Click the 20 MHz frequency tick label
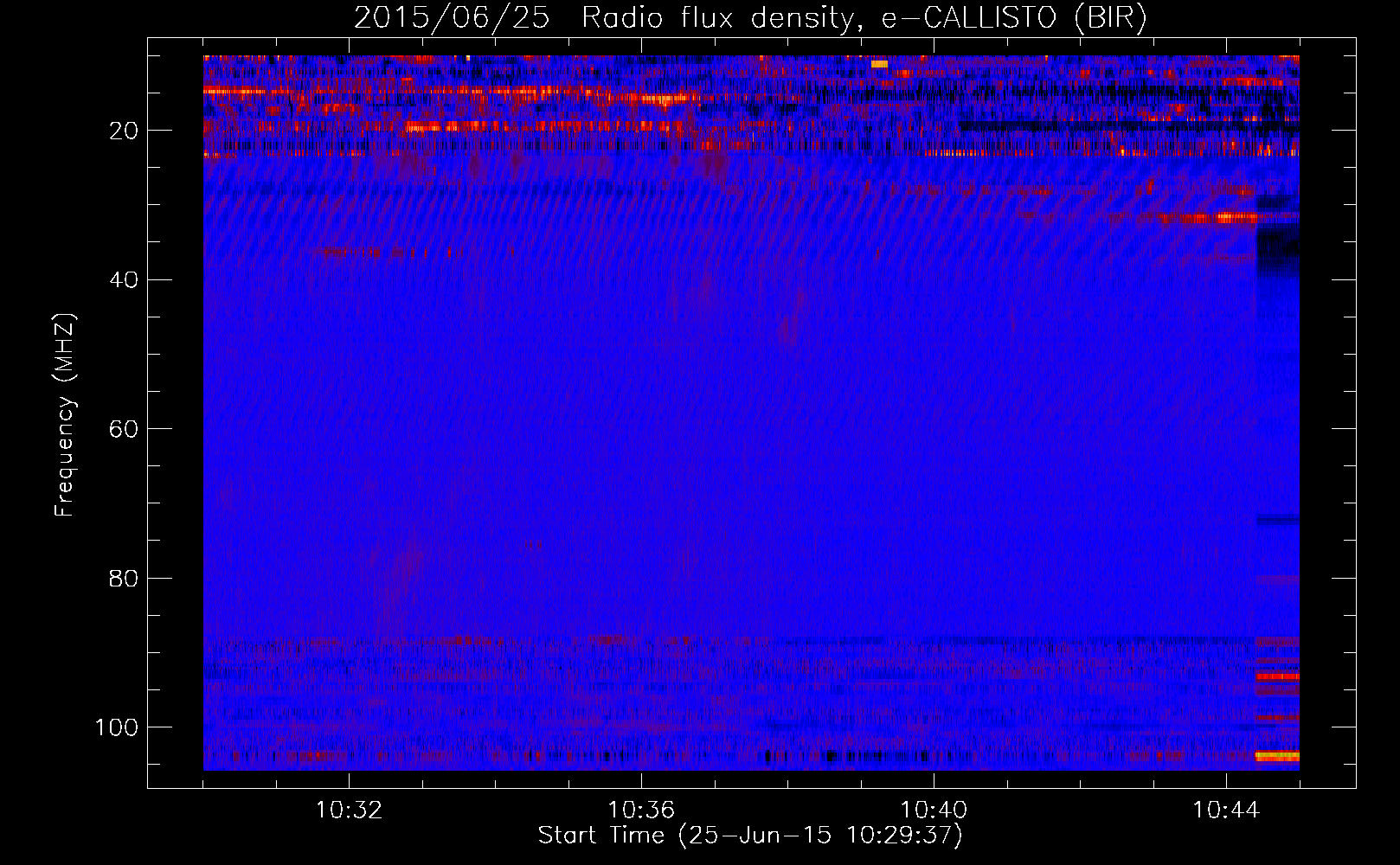The width and height of the screenshot is (1400, 865). [125, 131]
